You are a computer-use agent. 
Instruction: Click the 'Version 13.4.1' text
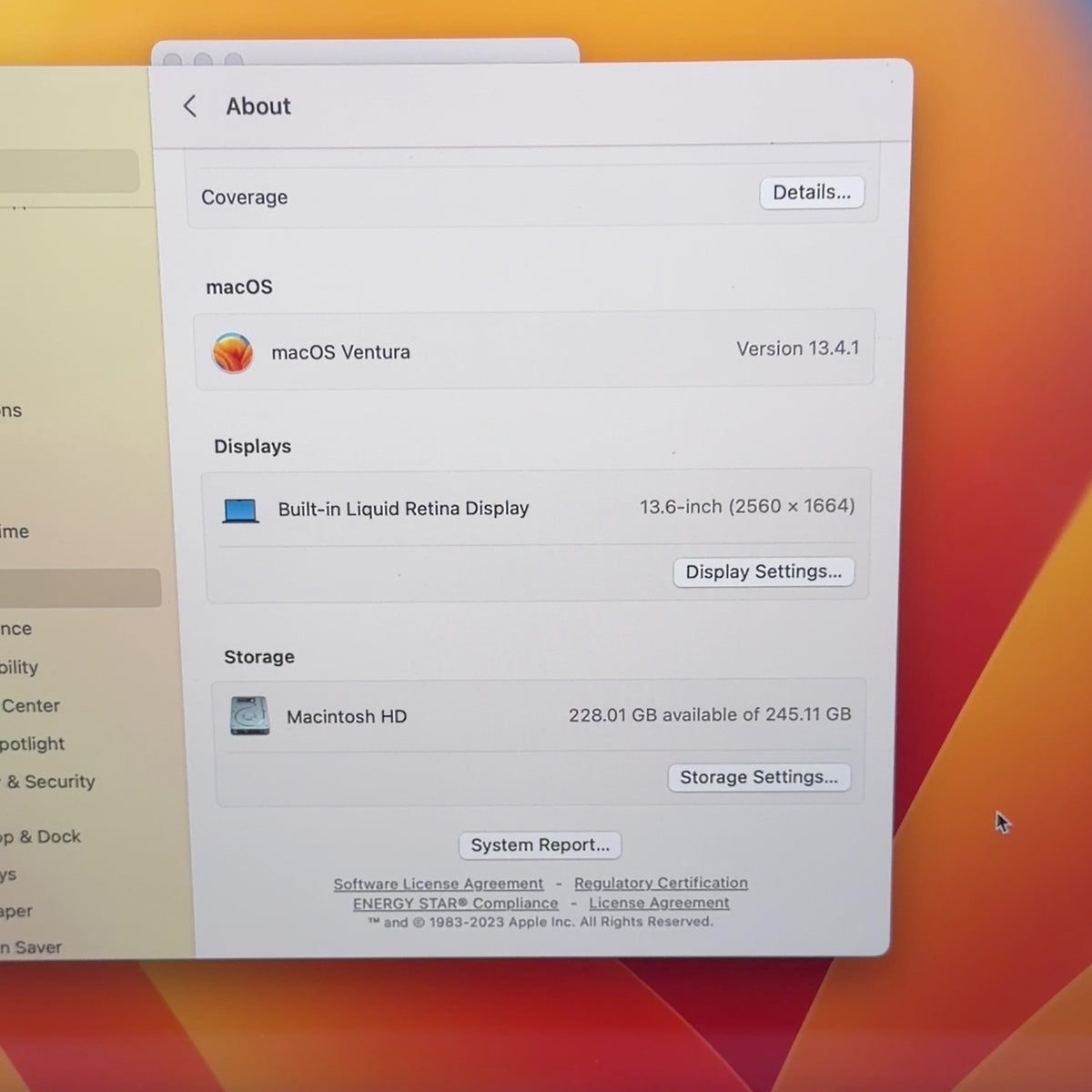797,349
